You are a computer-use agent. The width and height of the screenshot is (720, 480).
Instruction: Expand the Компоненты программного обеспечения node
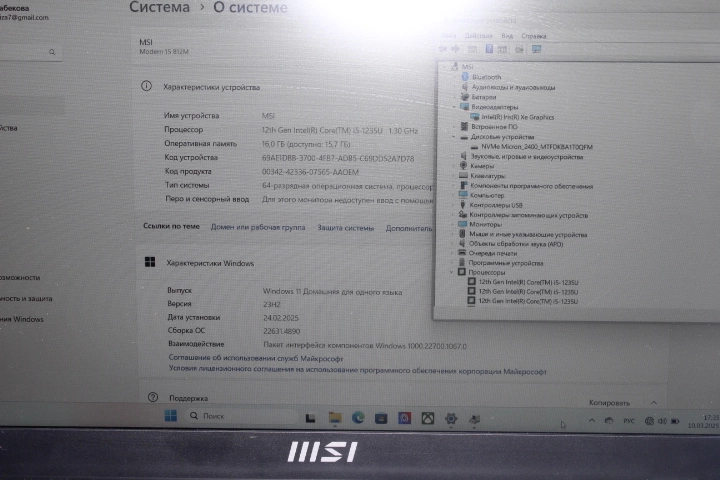coord(453,186)
